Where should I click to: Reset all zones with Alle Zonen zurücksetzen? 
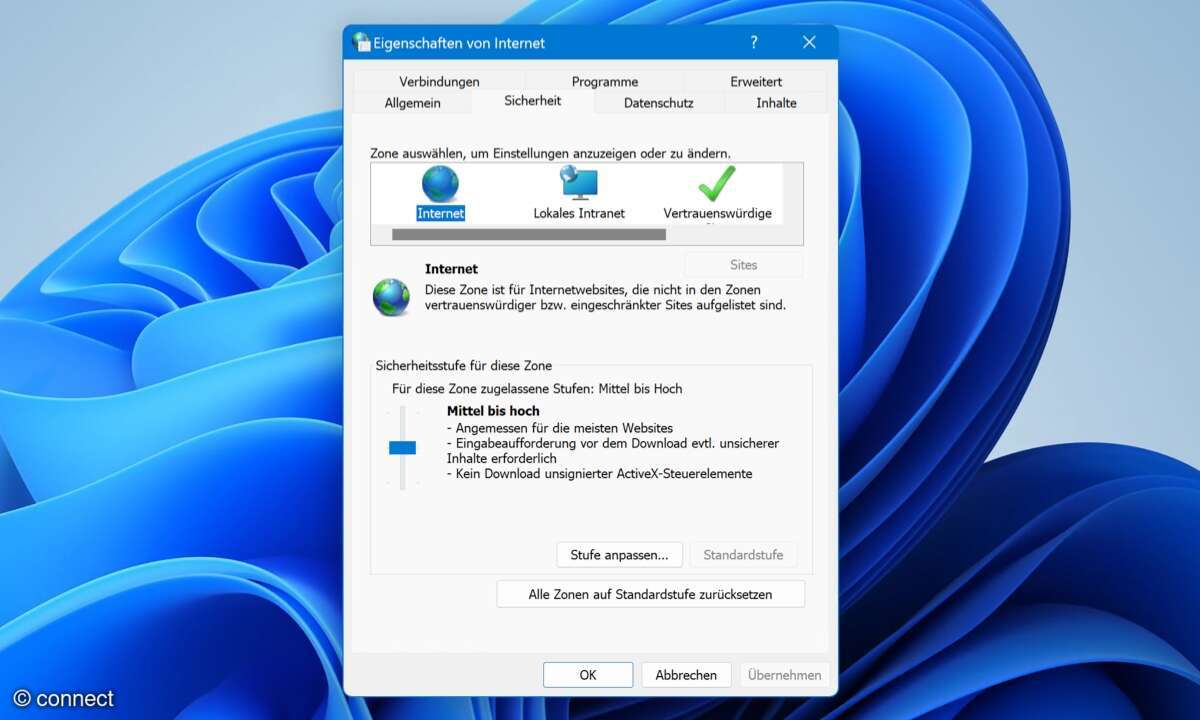pos(650,594)
